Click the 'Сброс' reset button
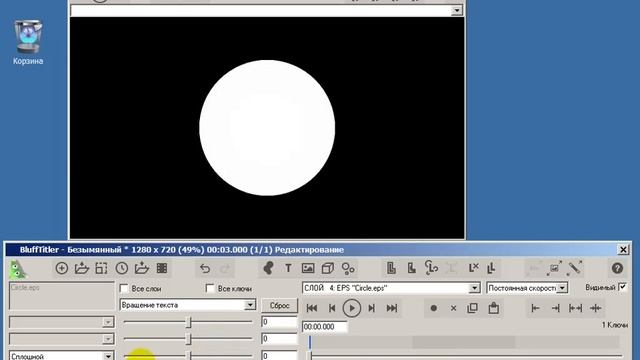 [x=280, y=305]
